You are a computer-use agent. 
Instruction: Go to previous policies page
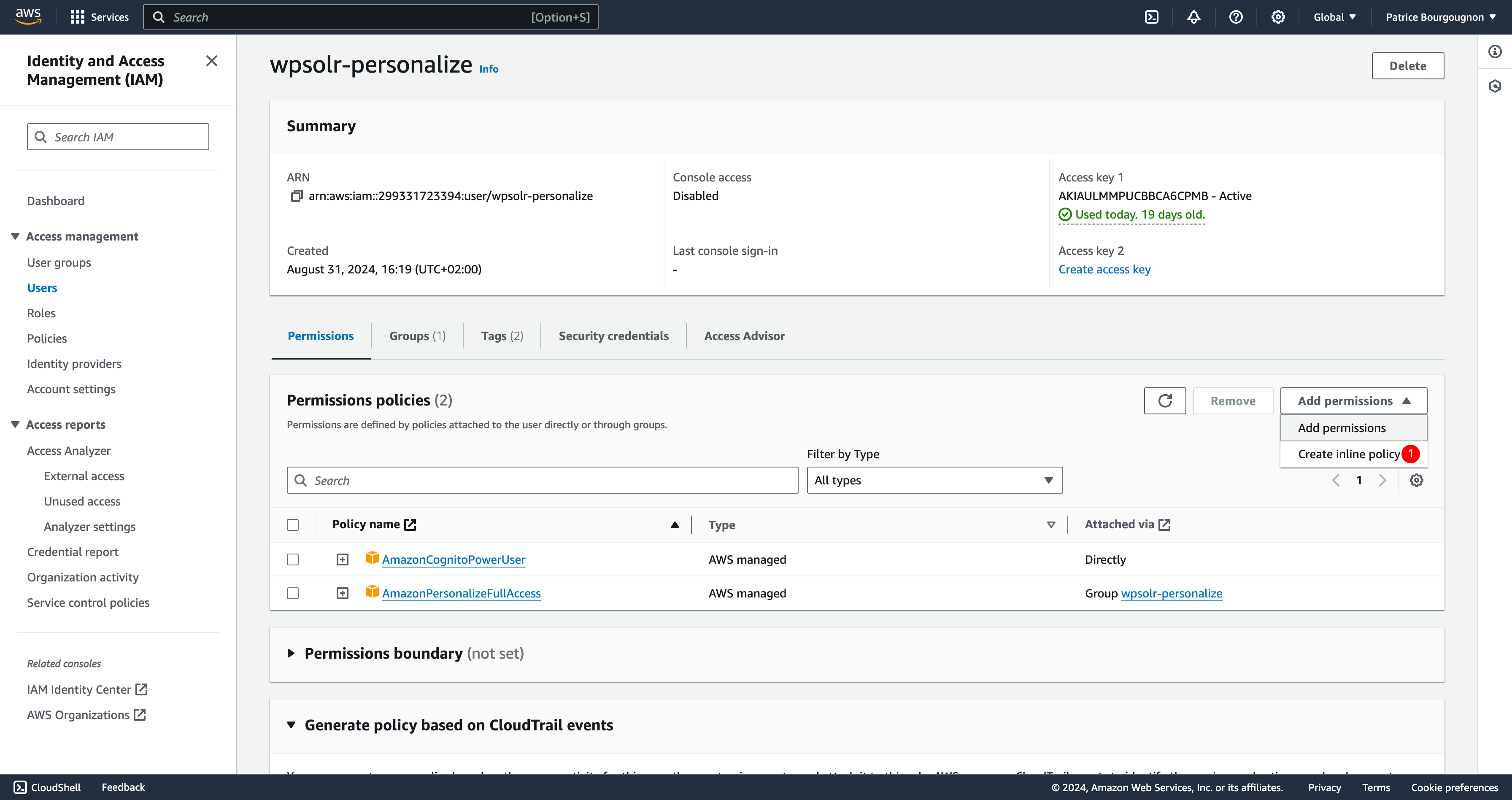coord(1336,480)
